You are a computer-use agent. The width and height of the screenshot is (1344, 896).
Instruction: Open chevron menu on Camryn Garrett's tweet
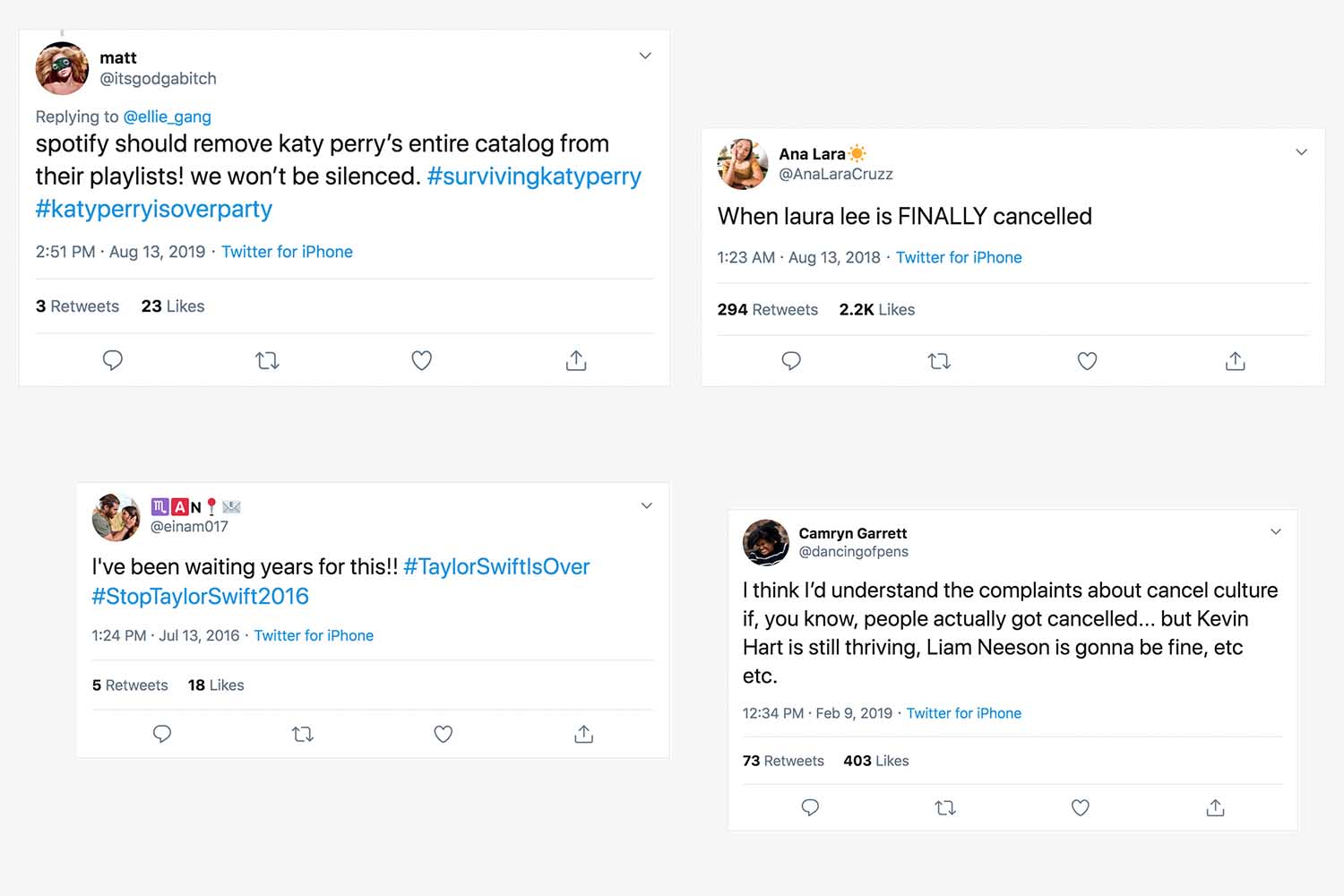point(1276,532)
